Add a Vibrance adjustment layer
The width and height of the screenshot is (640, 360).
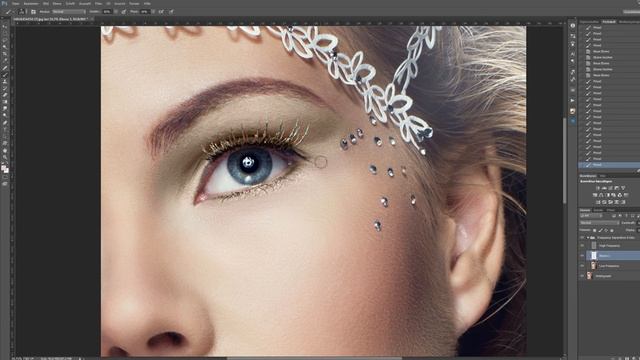(x=623, y=188)
